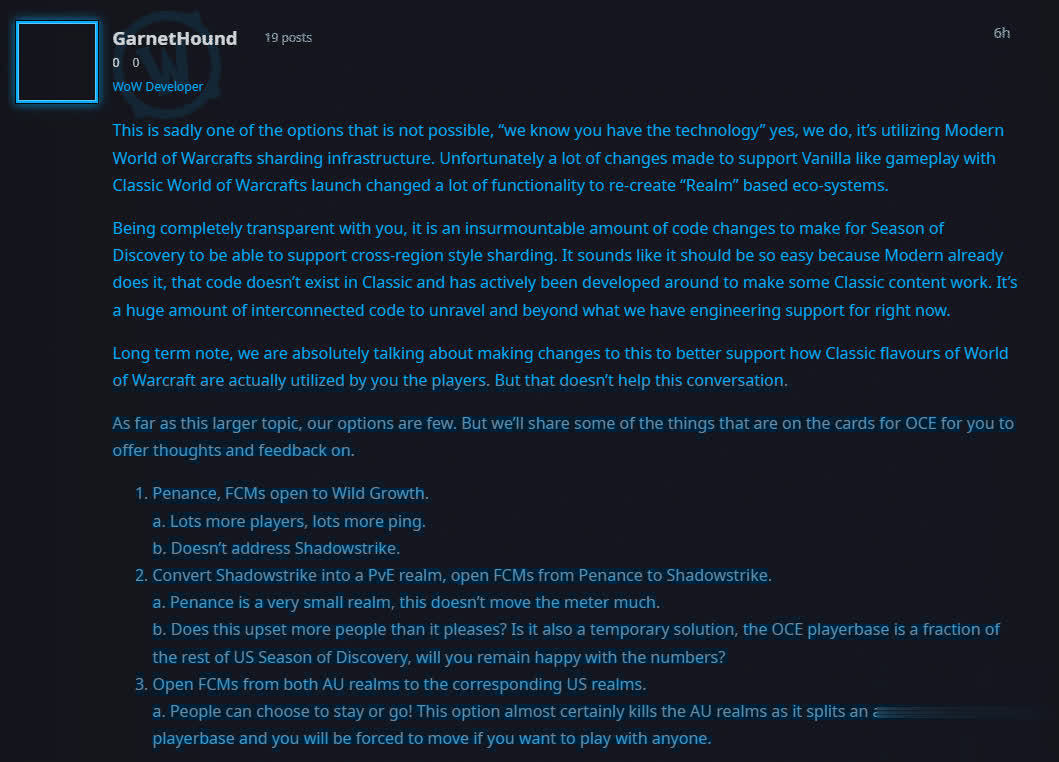Click sub-item "Penance is a very small realm"
The image size is (1059, 762).
407,603
